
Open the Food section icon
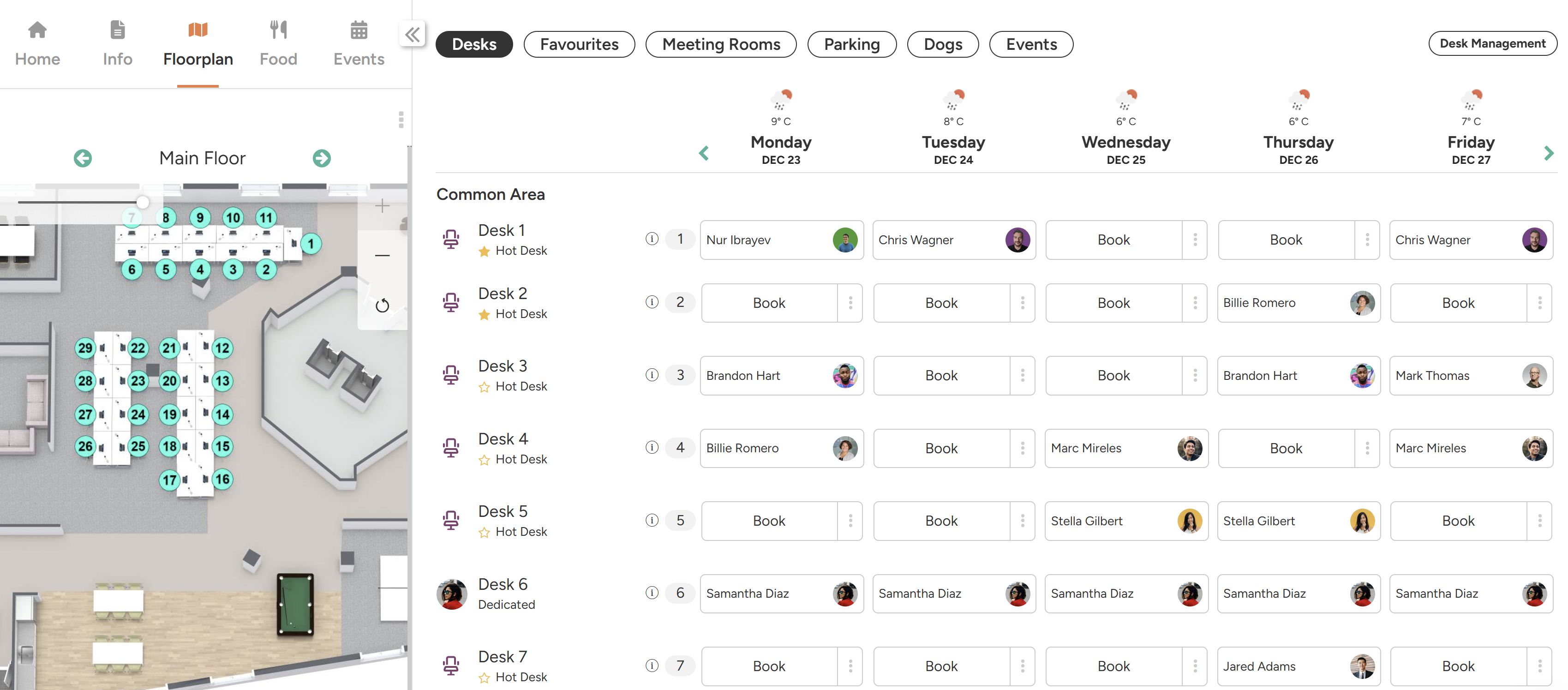pos(278,29)
